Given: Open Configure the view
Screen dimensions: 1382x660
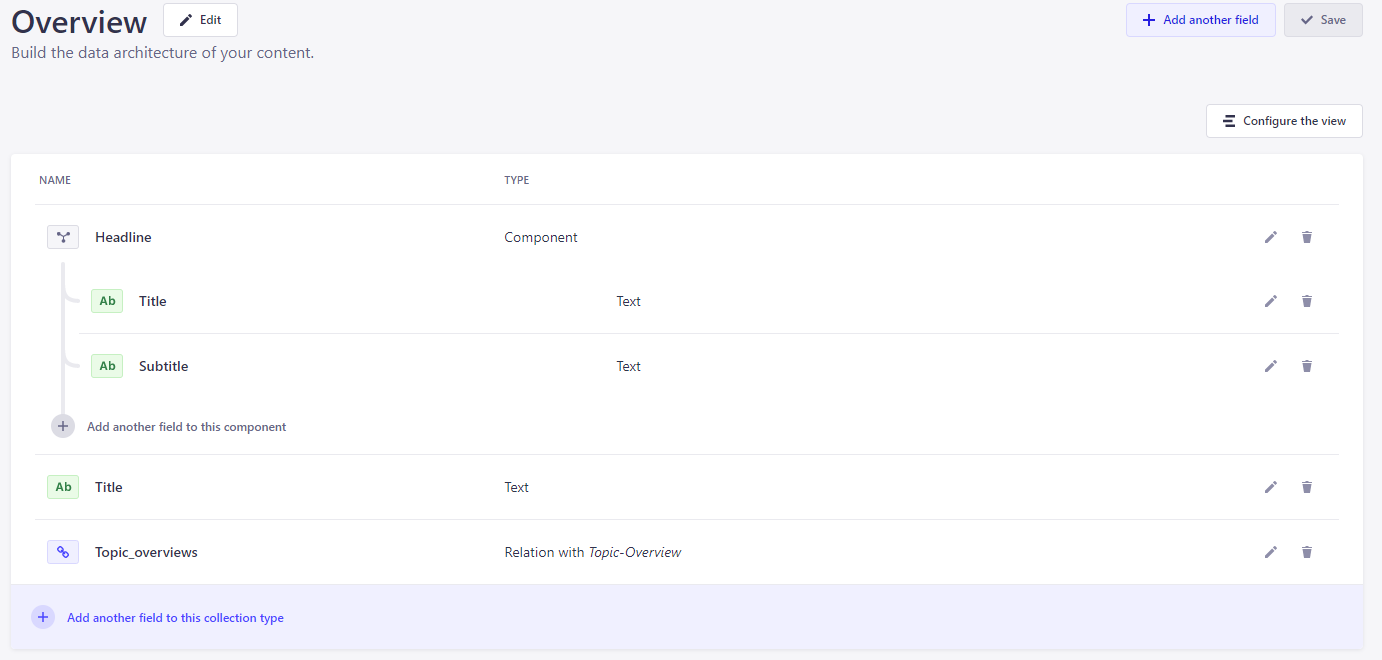Looking at the screenshot, I should pos(1284,121).
